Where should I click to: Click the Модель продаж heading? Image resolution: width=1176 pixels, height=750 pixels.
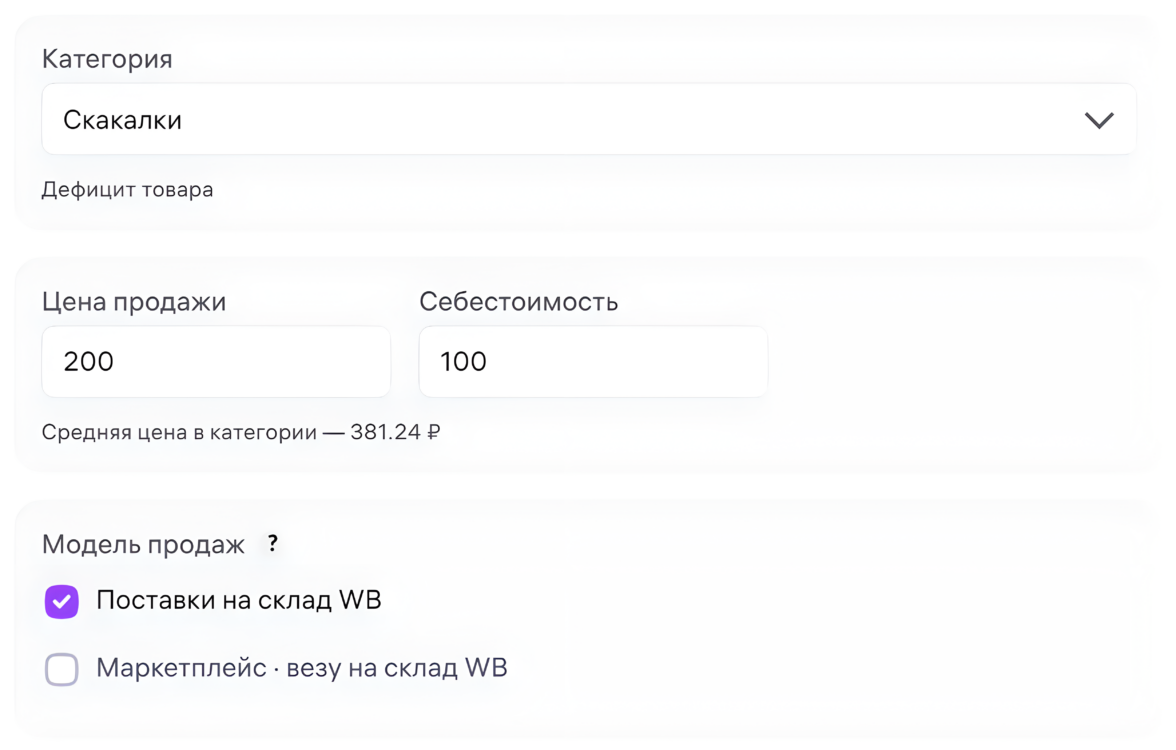[143, 545]
